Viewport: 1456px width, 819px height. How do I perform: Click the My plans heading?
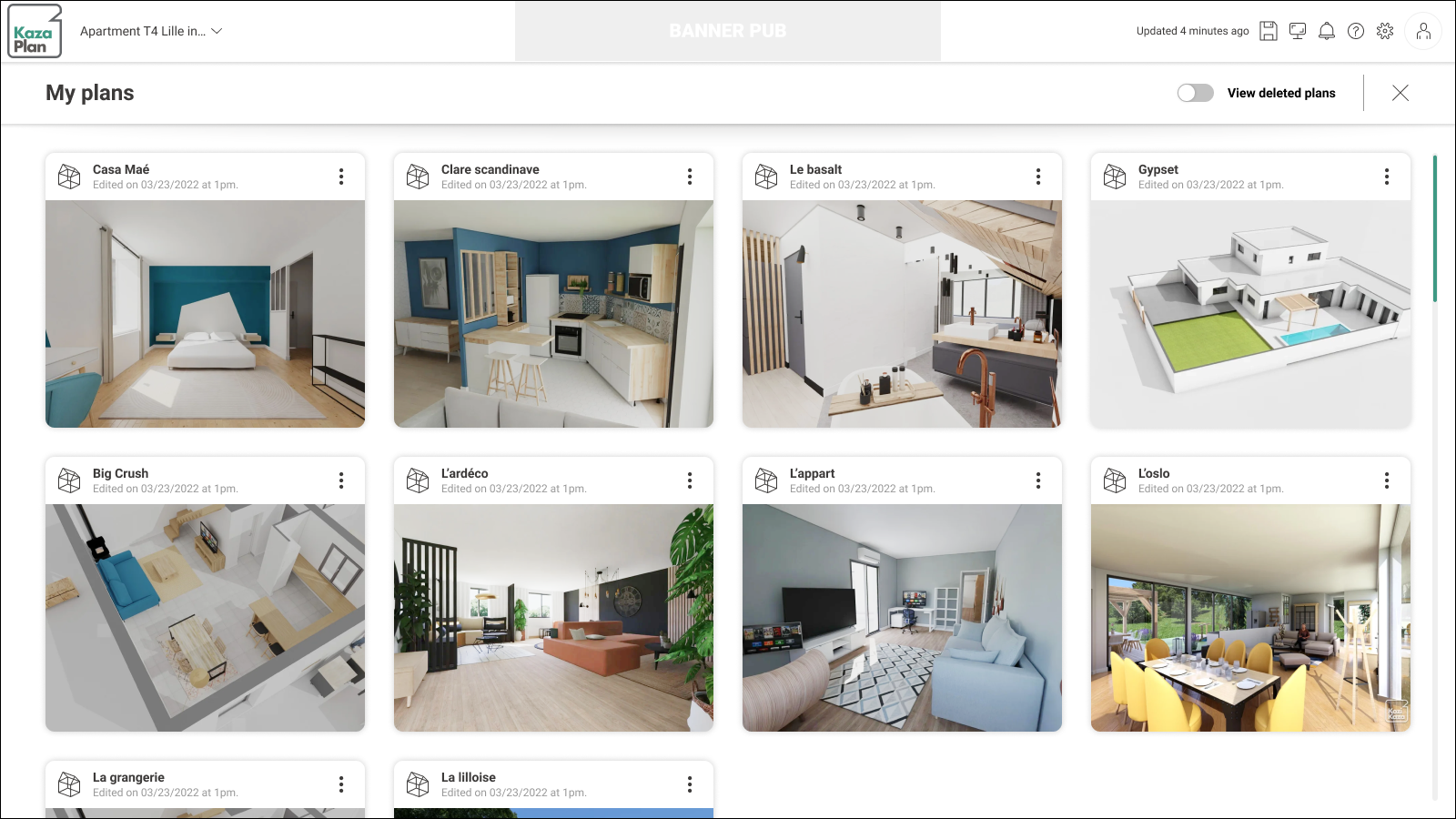click(x=90, y=93)
